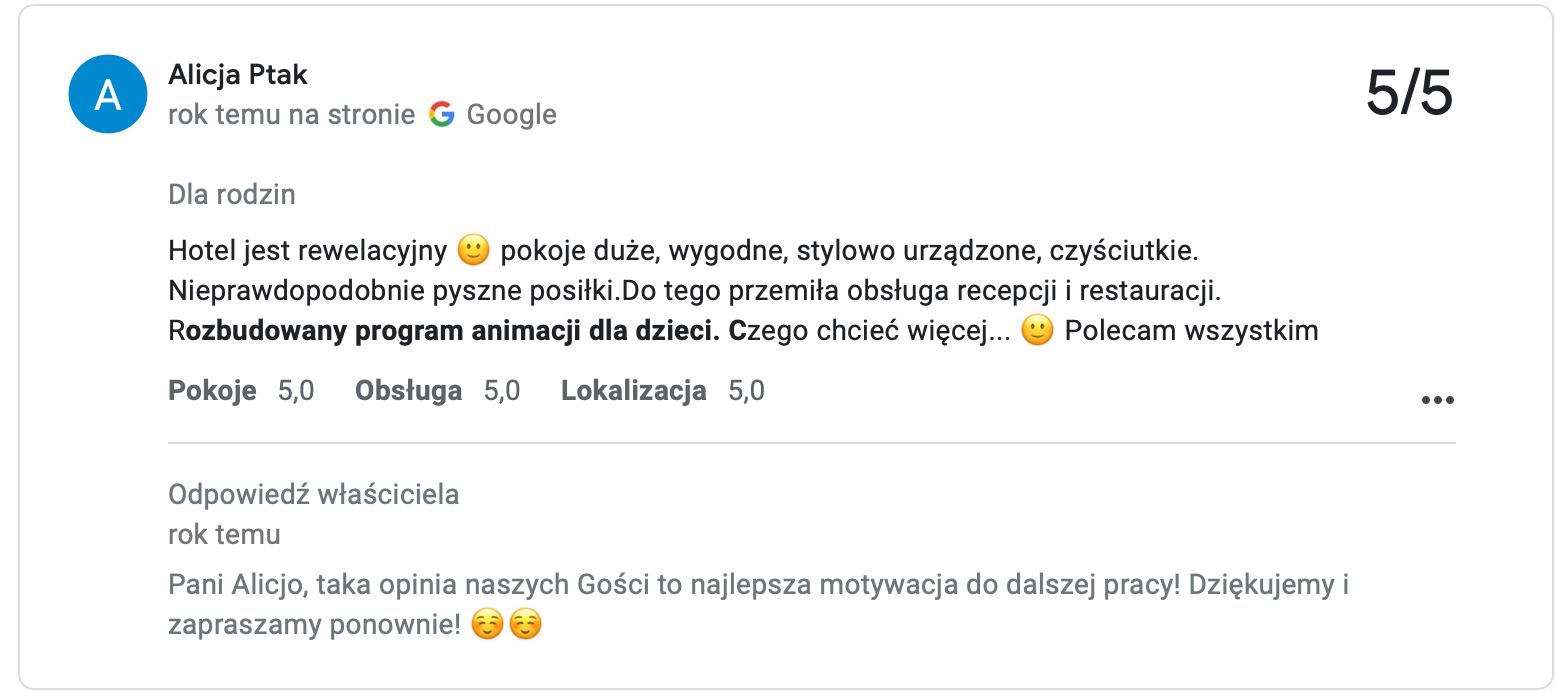Click the blue avatar circle with letter A
This screenshot has height=692, width=1556.
[x=108, y=95]
